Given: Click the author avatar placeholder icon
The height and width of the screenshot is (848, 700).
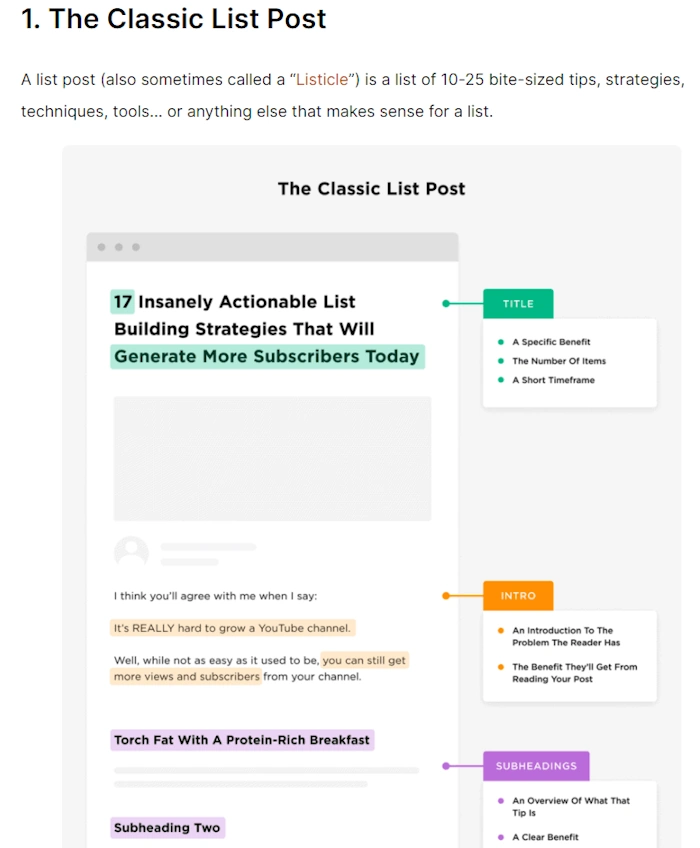Looking at the screenshot, I should pyautogui.click(x=131, y=552).
